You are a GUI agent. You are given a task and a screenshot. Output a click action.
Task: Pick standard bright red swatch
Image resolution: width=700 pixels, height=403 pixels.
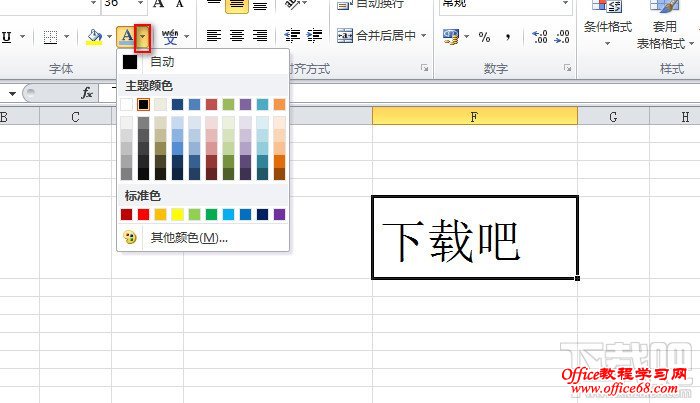click(x=143, y=215)
